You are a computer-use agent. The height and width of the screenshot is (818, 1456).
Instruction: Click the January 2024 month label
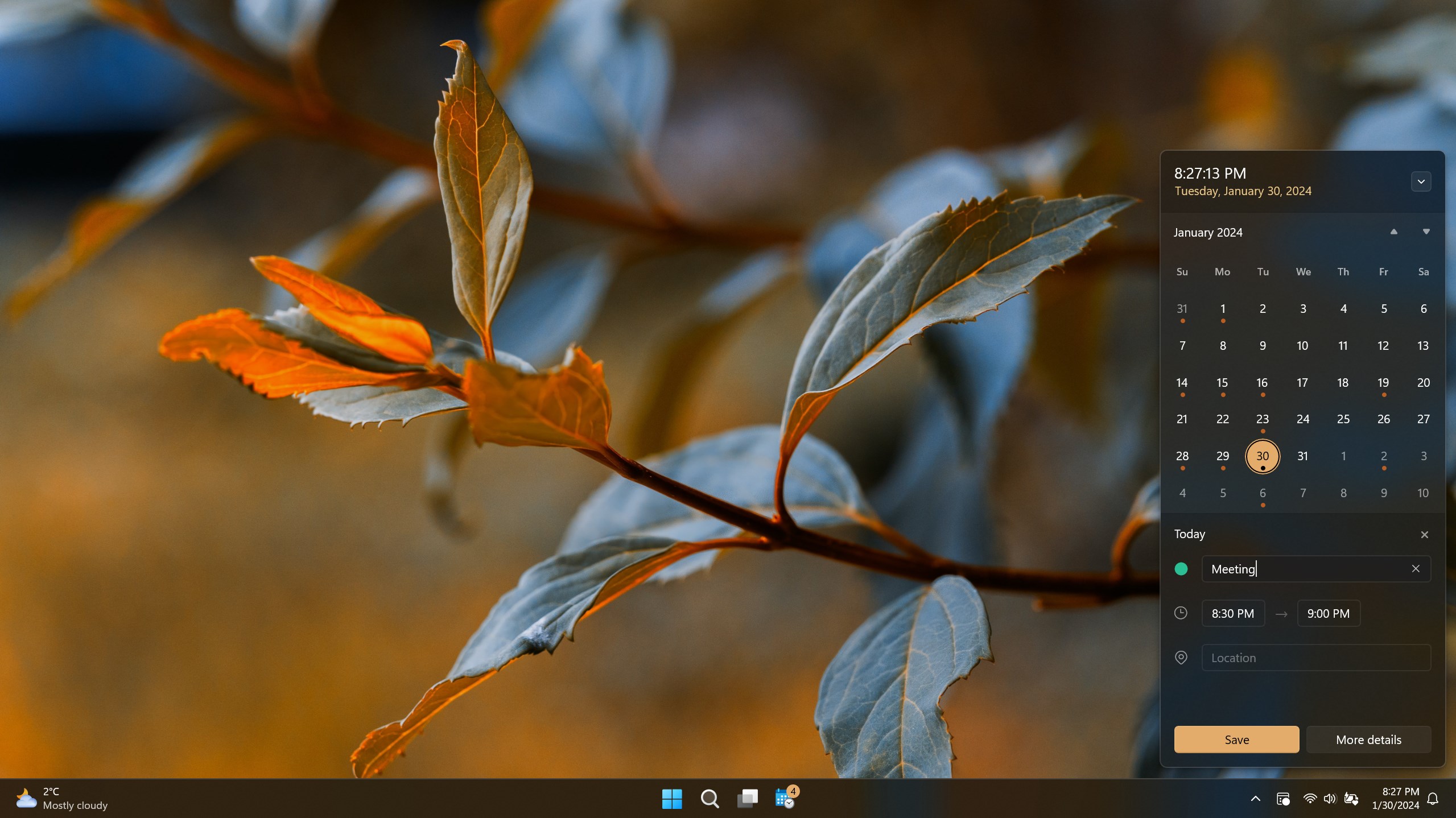[x=1207, y=232]
